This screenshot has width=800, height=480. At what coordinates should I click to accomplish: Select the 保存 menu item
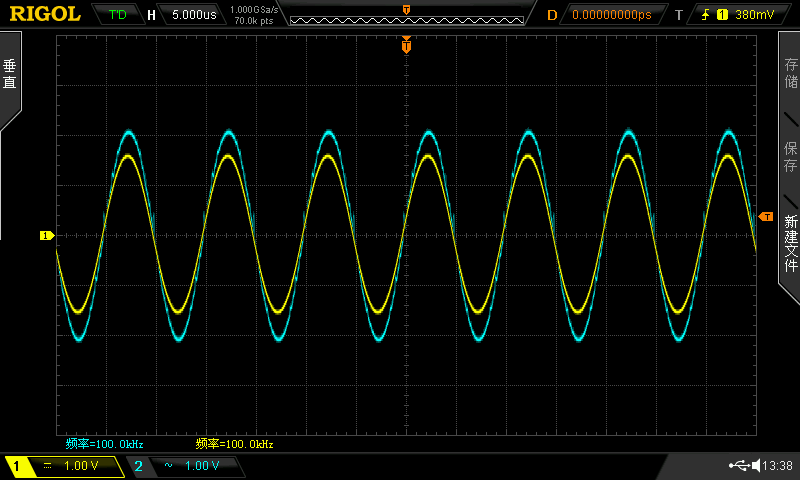(790, 157)
